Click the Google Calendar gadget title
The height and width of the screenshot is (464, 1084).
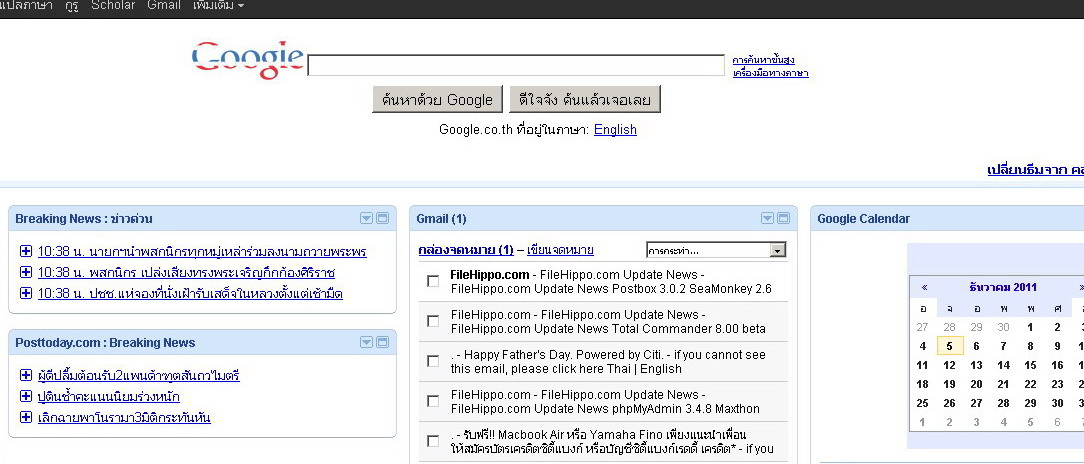863,219
